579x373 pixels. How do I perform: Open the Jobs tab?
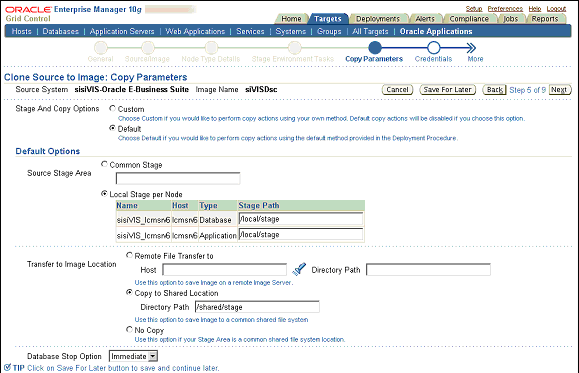click(x=511, y=19)
